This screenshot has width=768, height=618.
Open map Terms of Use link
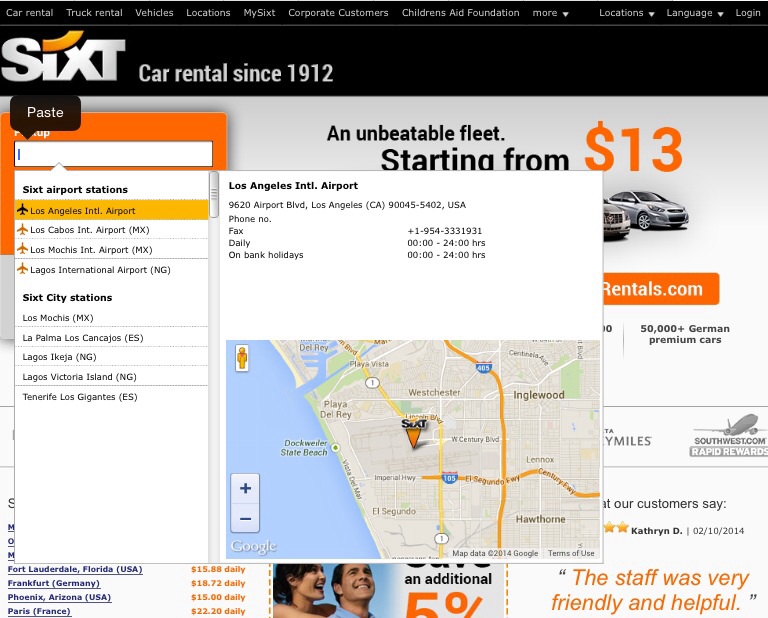click(x=571, y=553)
